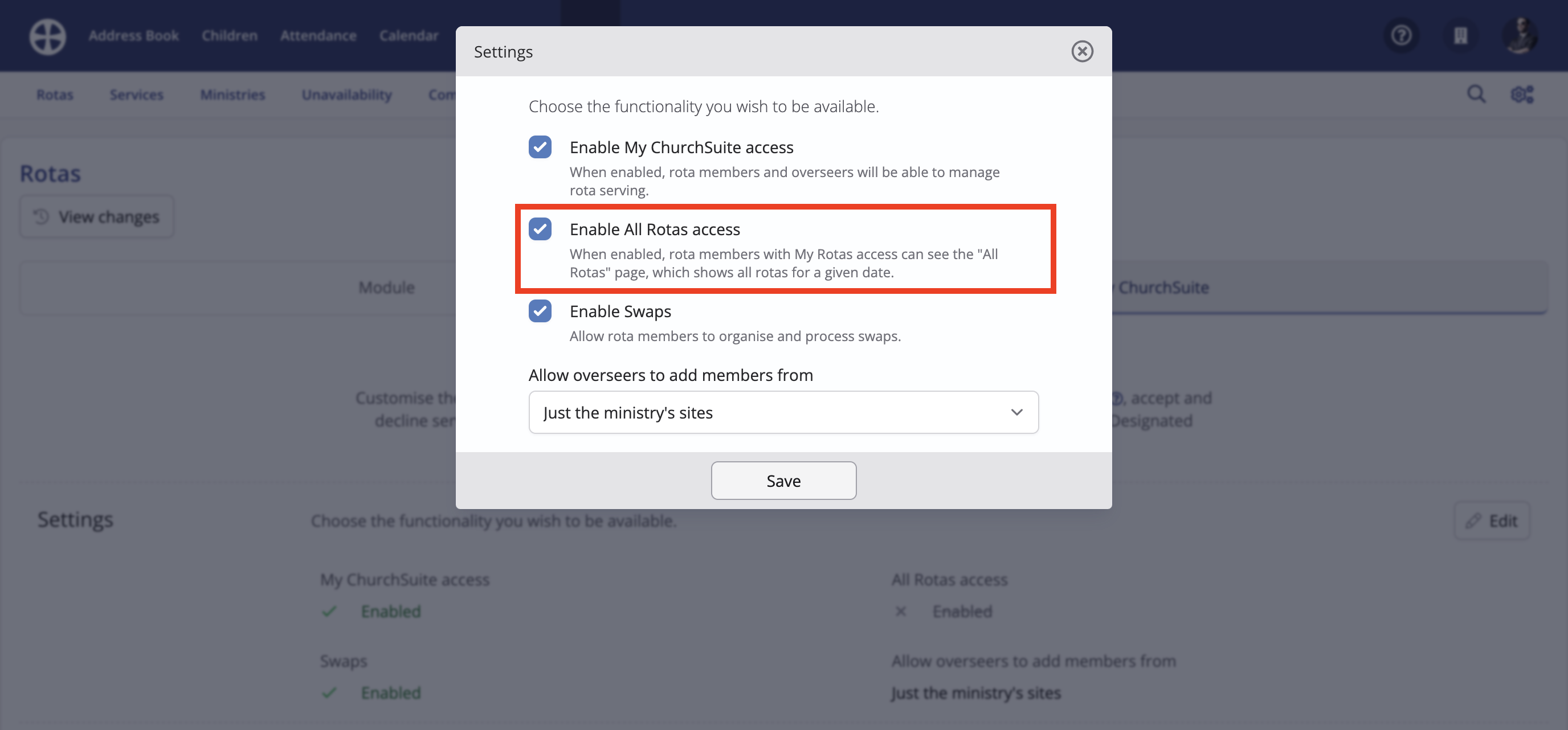
Task: Click the building sites icon in header
Action: (1460, 35)
